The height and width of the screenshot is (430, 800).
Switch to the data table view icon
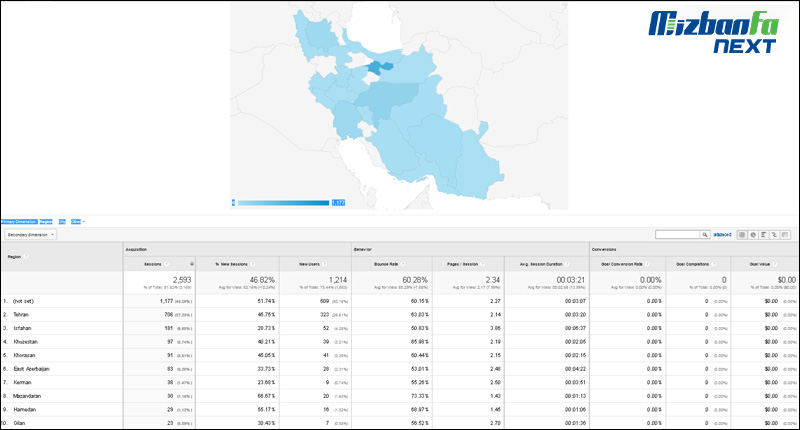[x=742, y=234]
